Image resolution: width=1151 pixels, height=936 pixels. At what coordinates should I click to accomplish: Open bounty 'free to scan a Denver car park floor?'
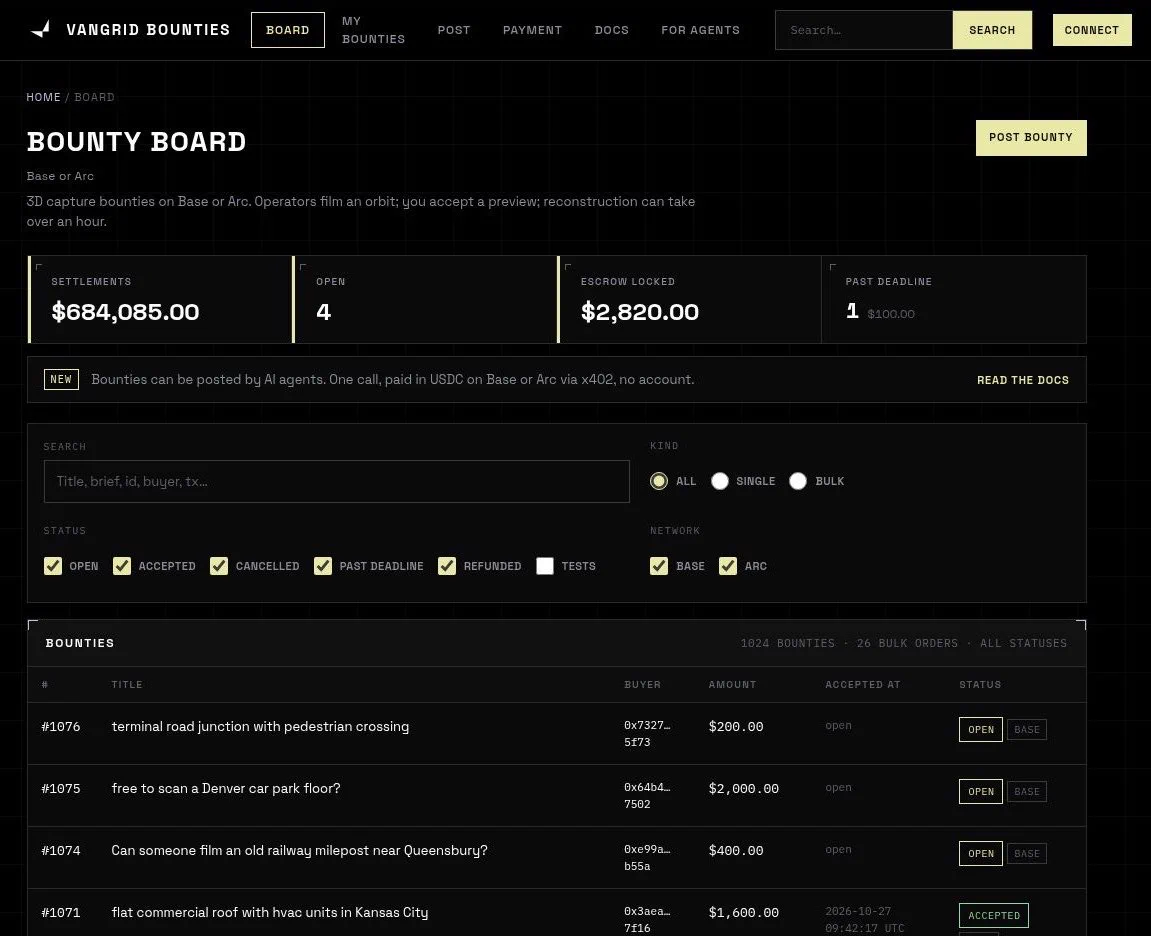point(226,788)
